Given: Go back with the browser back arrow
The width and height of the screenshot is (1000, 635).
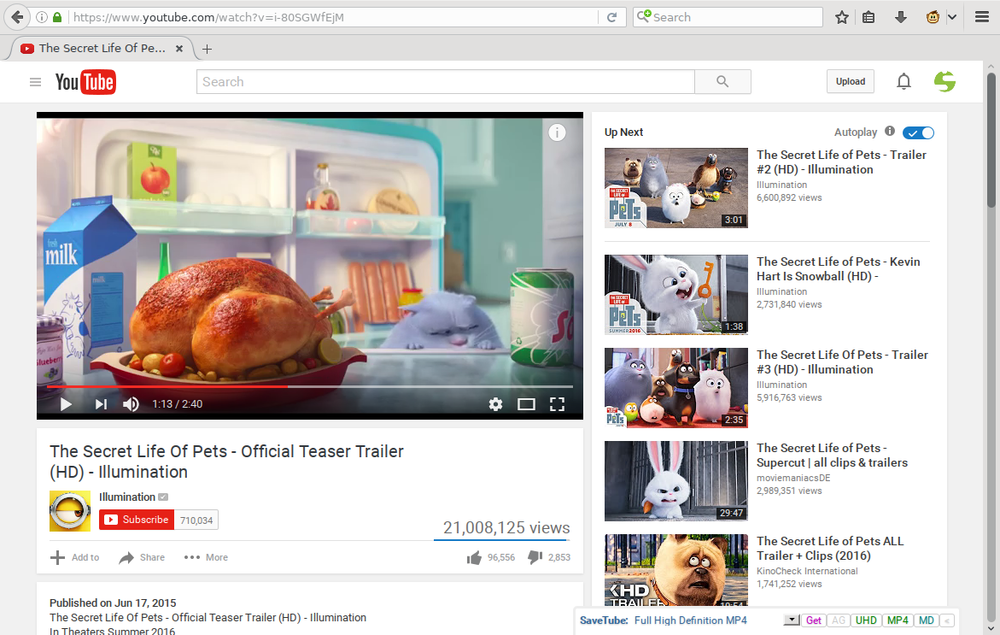Looking at the screenshot, I should pyautogui.click(x=17, y=17).
